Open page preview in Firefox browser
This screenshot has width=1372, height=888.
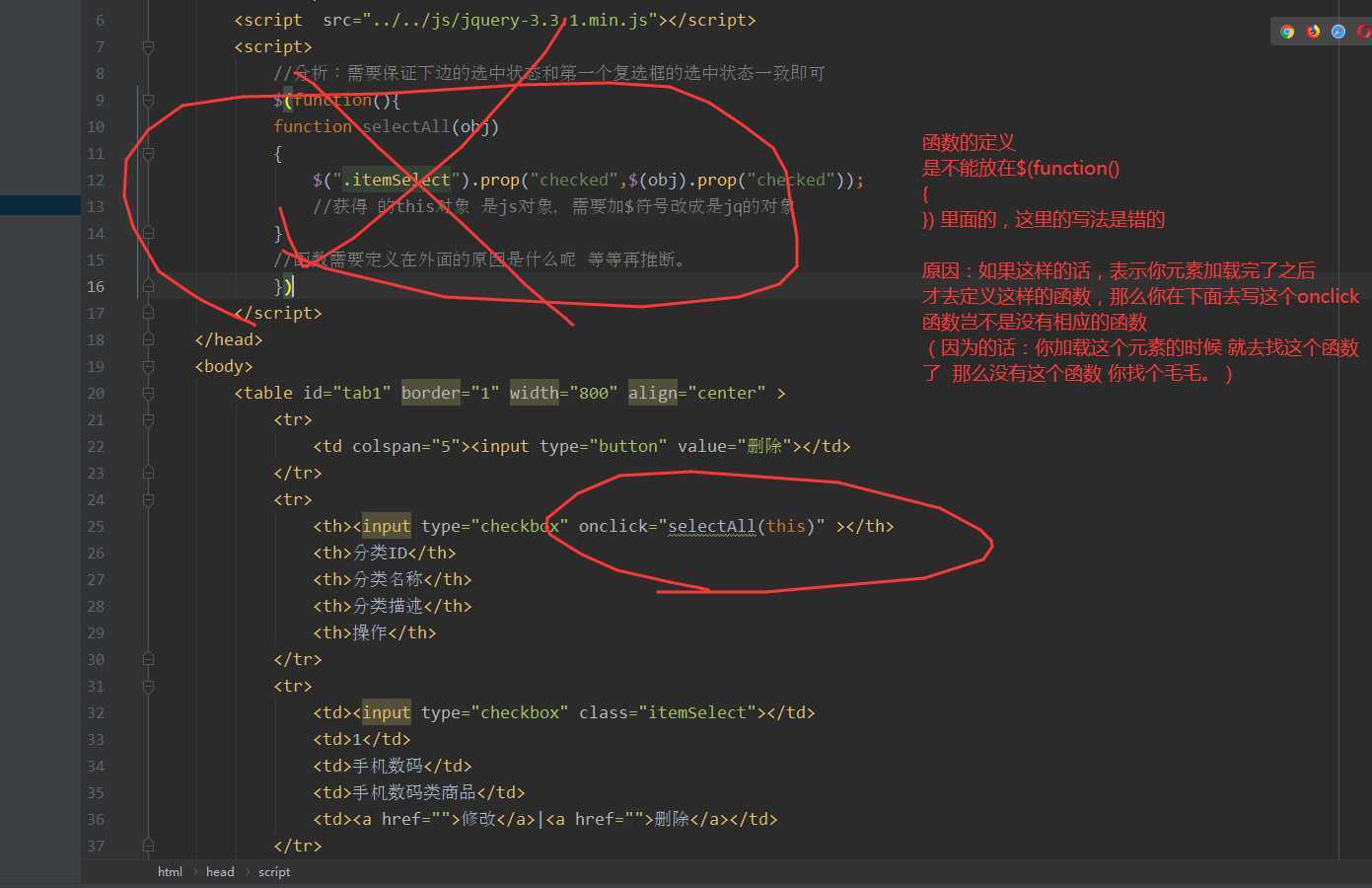coord(1313,32)
